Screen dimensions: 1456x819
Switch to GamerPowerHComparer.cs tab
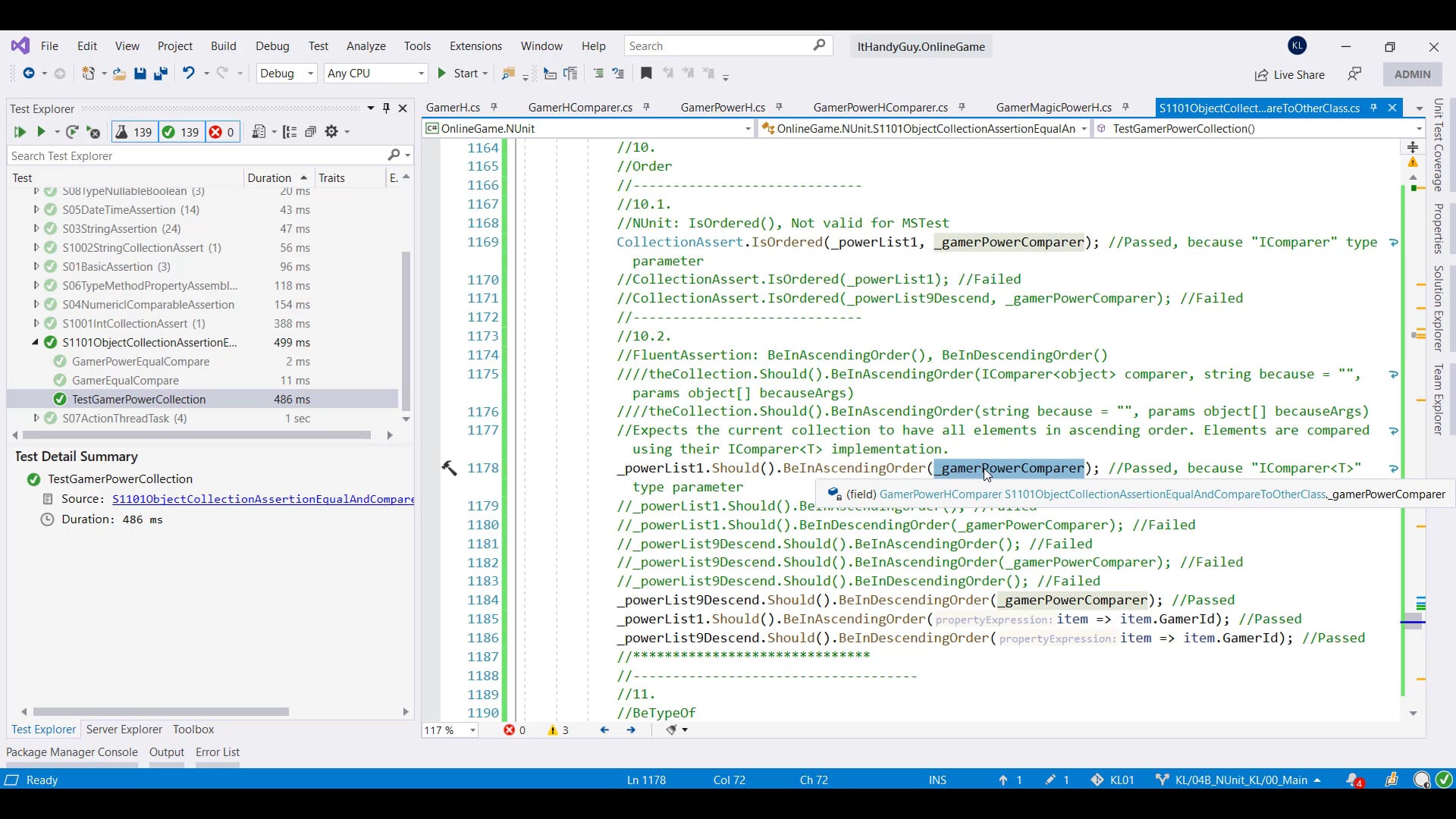click(x=880, y=108)
